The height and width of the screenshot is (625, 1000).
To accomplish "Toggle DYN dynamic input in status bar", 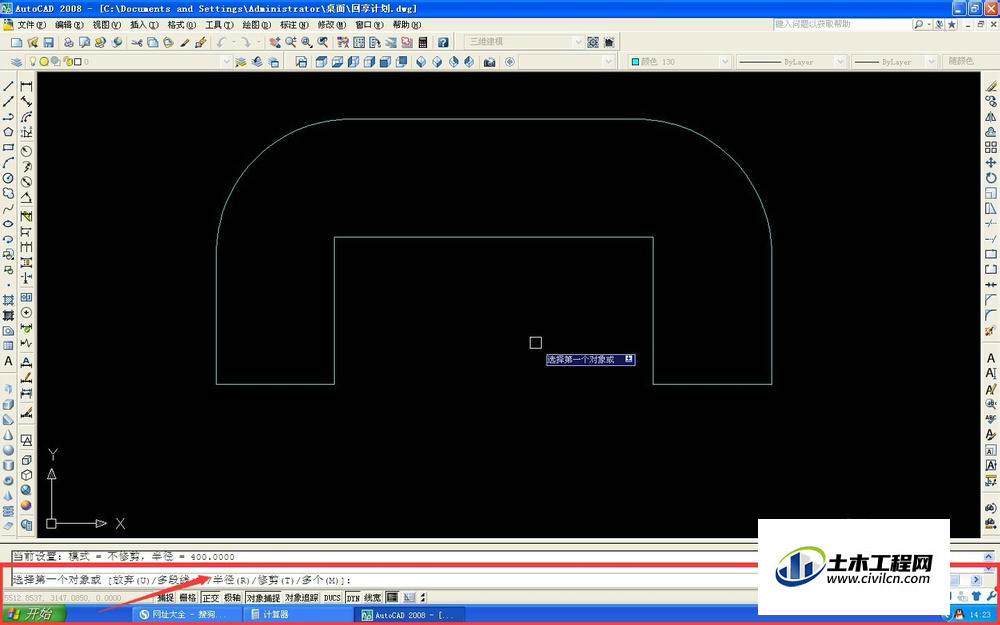I will coord(353,598).
